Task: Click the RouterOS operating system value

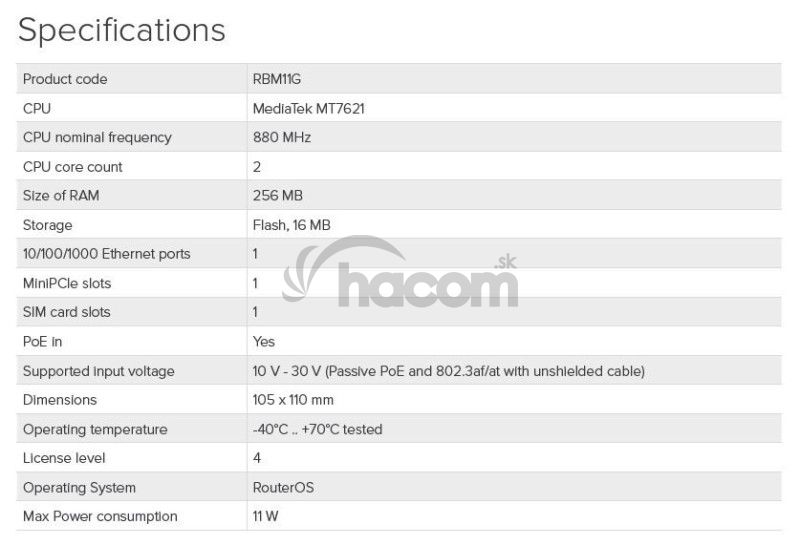Action: [x=285, y=487]
